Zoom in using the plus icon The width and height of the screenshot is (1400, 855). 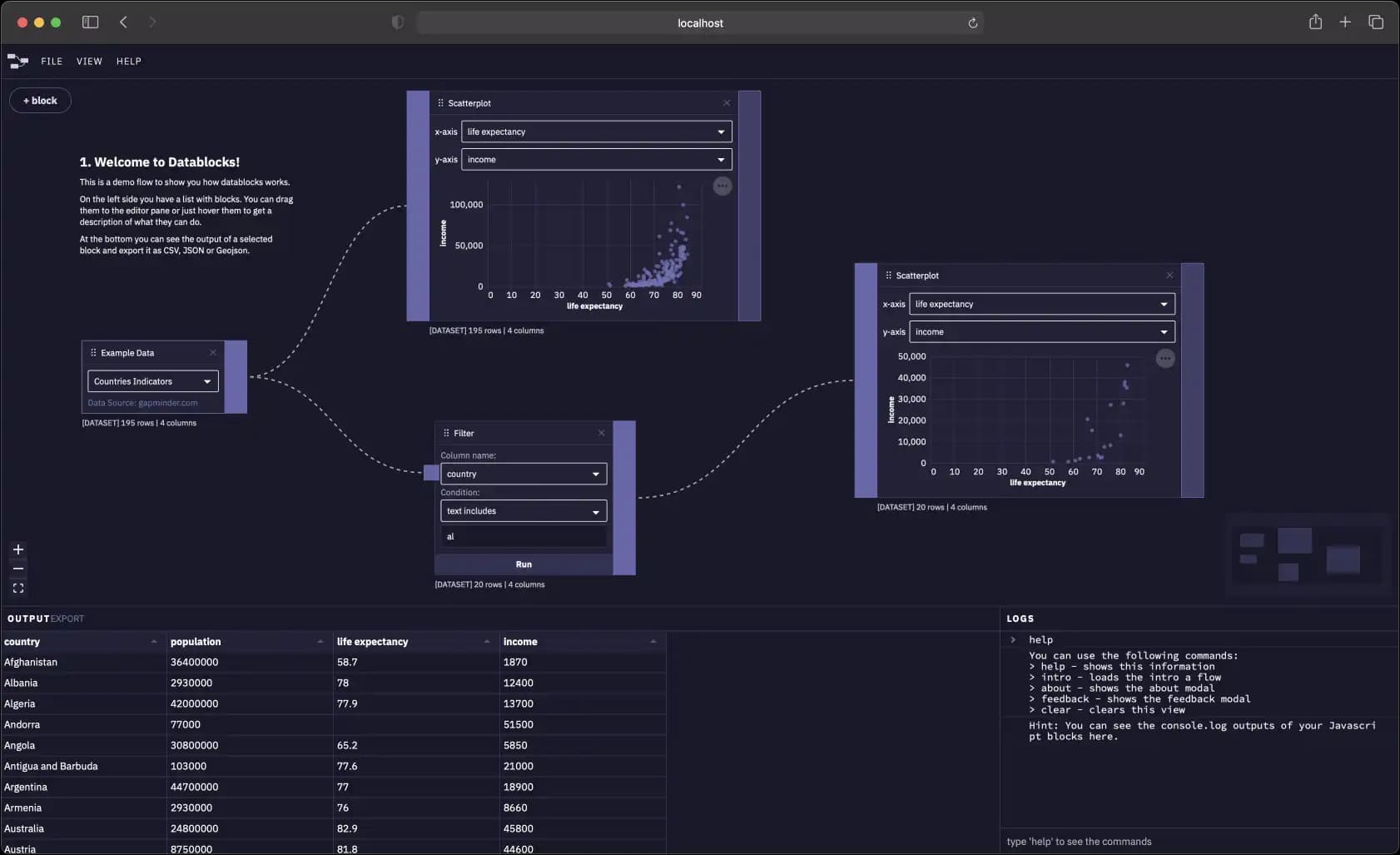[17, 549]
